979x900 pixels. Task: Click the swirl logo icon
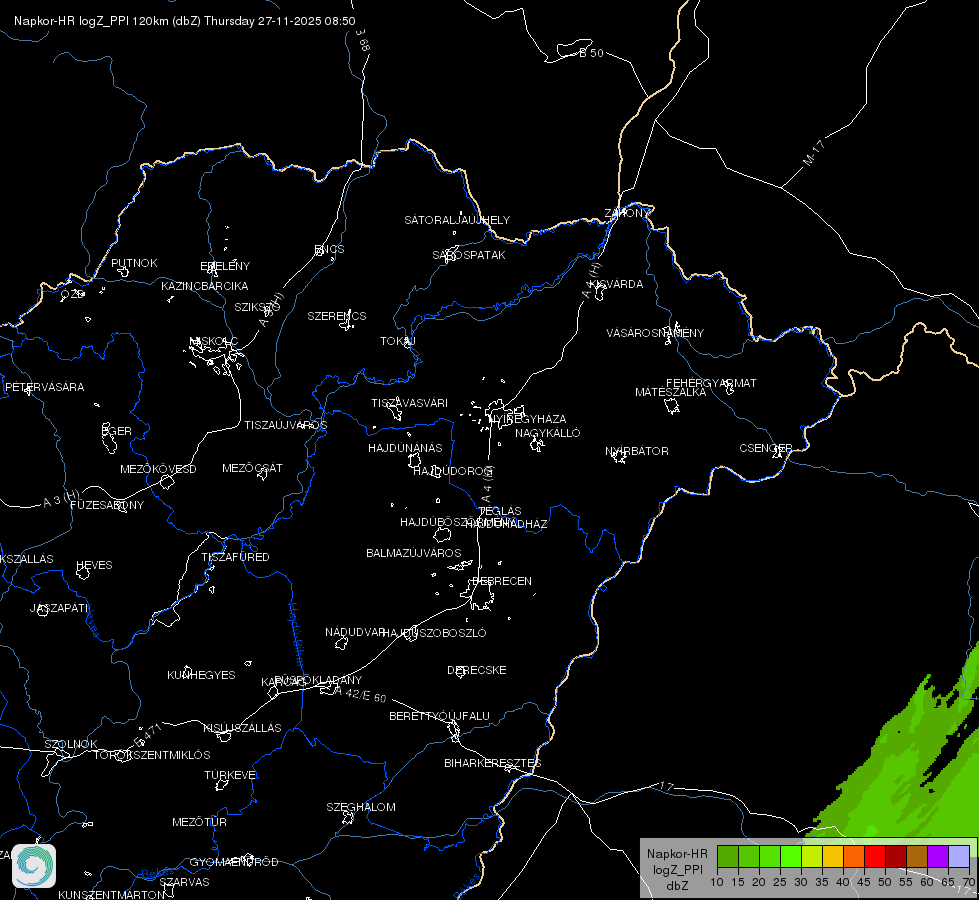(34, 866)
